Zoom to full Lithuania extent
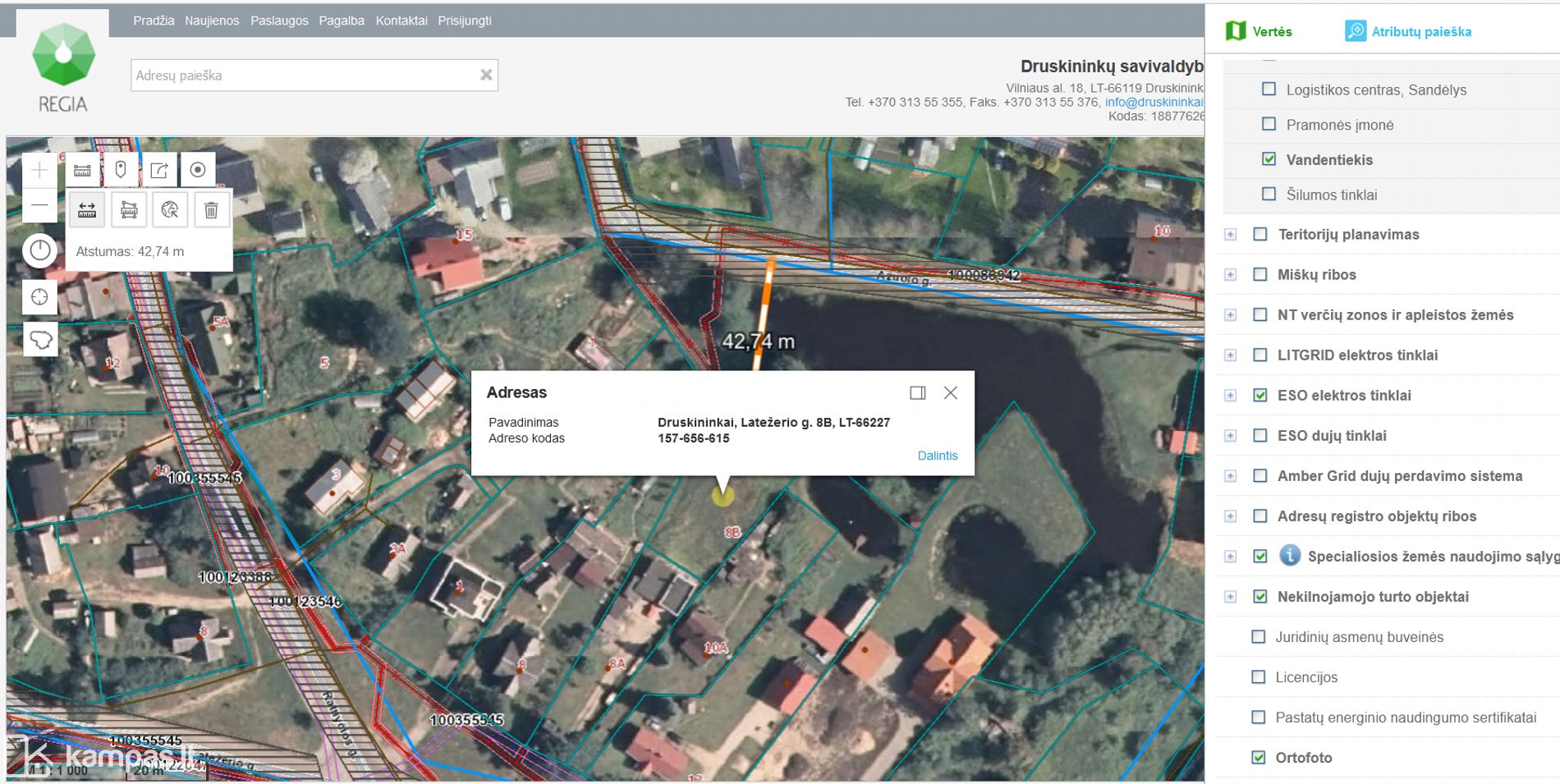Image resolution: width=1560 pixels, height=784 pixels. click(x=40, y=339)
